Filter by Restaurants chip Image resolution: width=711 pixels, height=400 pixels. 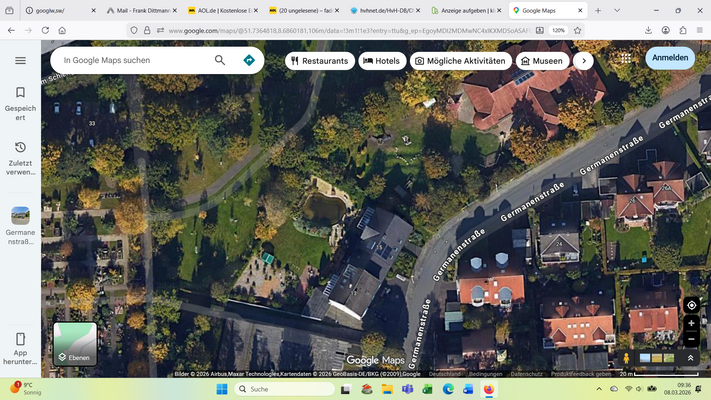tap(319, 61)
